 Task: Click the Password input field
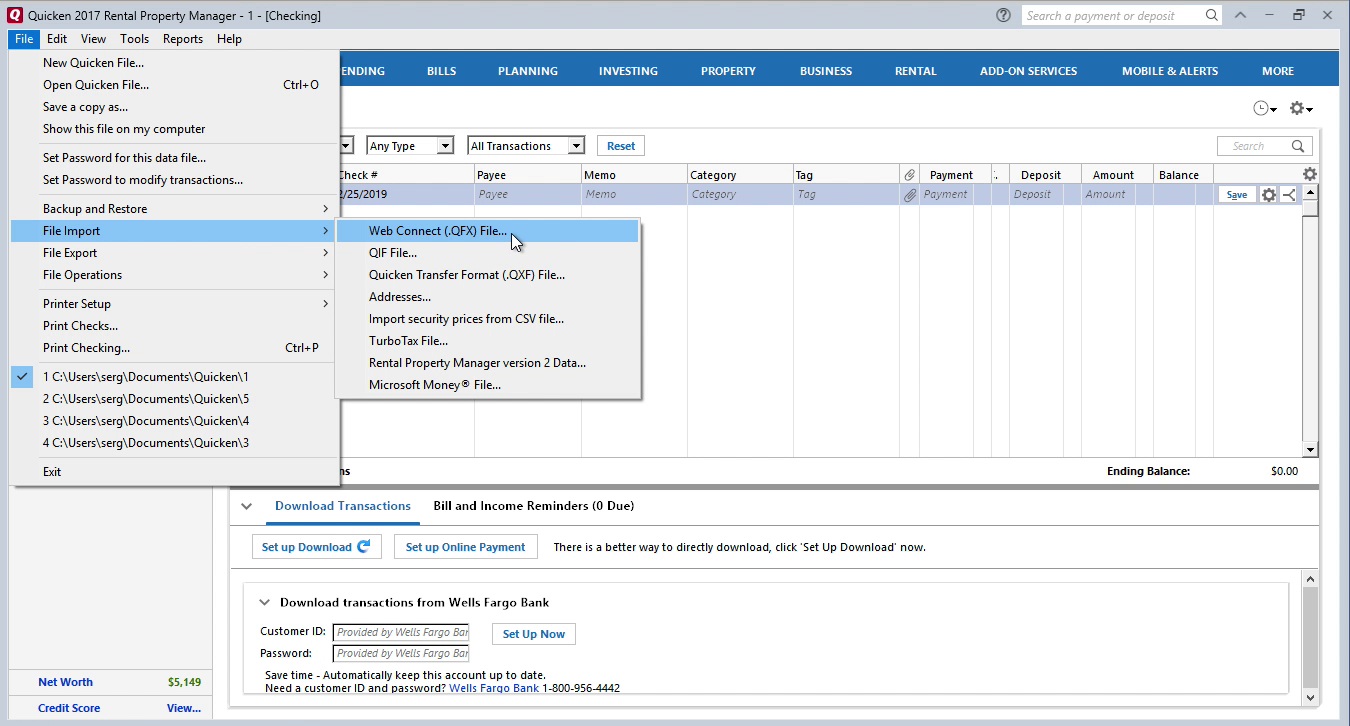tap(400, 653)
